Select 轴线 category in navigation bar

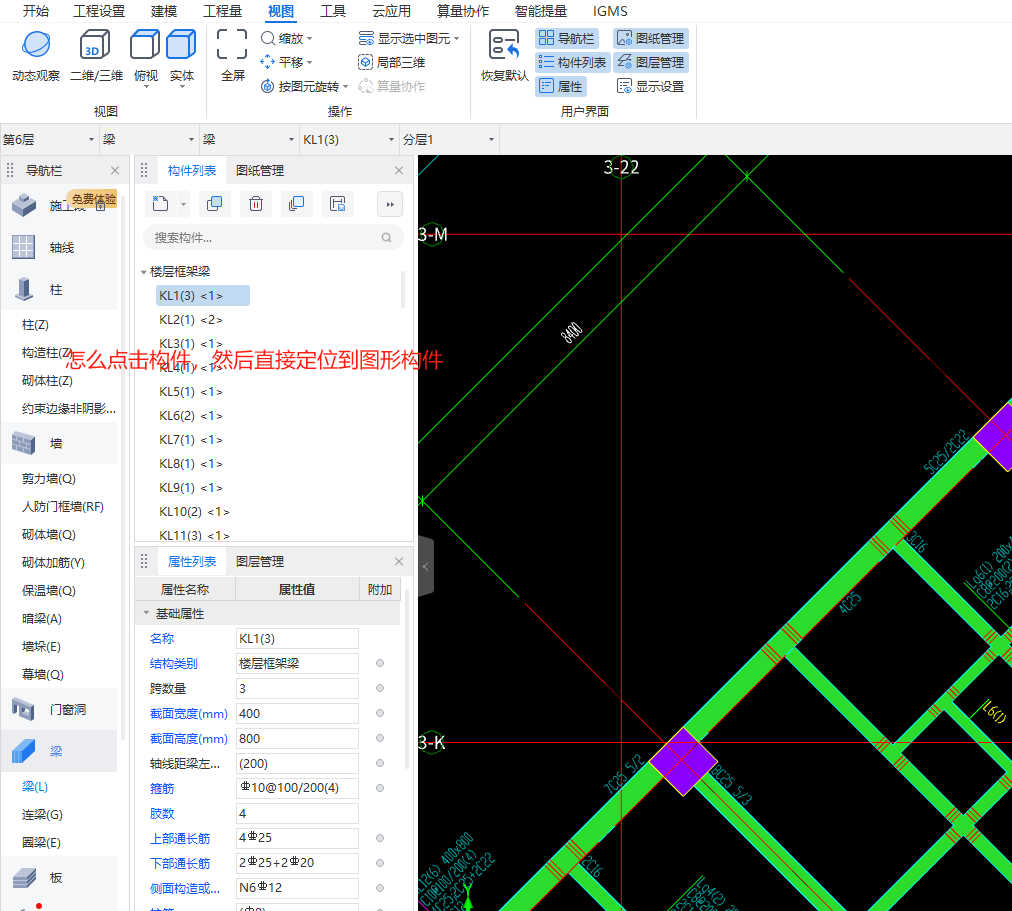coord(59,248)
